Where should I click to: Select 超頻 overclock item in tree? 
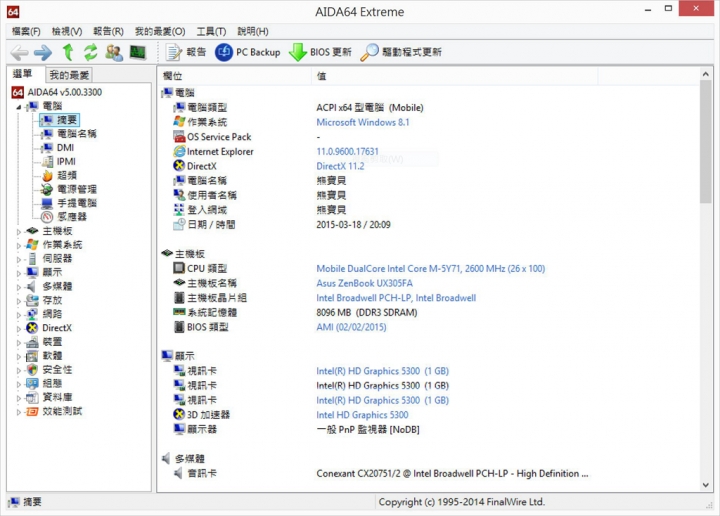pyautogui.click(x=59, y=175)
